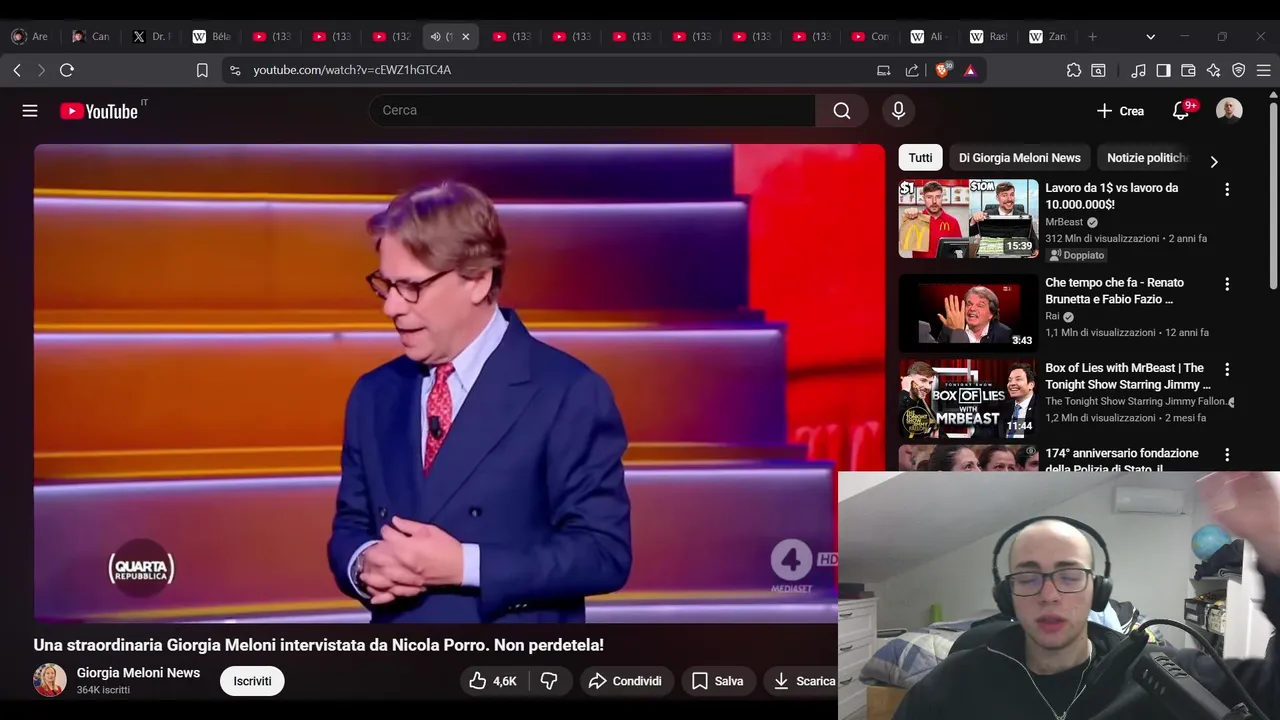Switch to the Zan Wikipedia tab
Screen dimensions: 1280x720
click(x=1048, y=37)
